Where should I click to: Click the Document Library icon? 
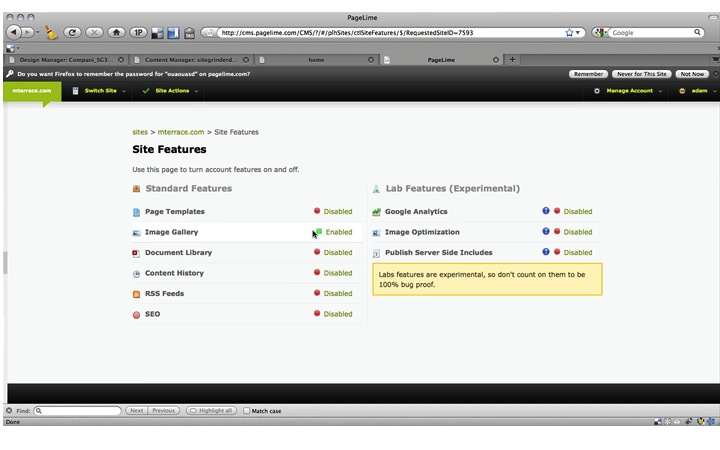(x=136, y=253)
